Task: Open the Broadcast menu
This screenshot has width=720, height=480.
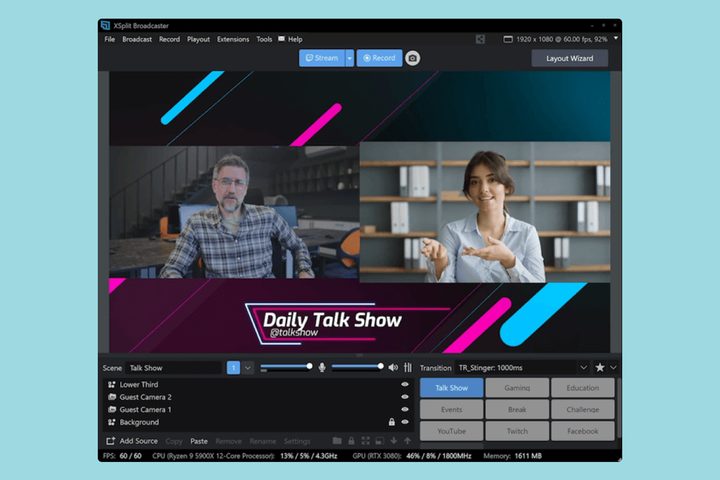Action: tap(137, 39)
